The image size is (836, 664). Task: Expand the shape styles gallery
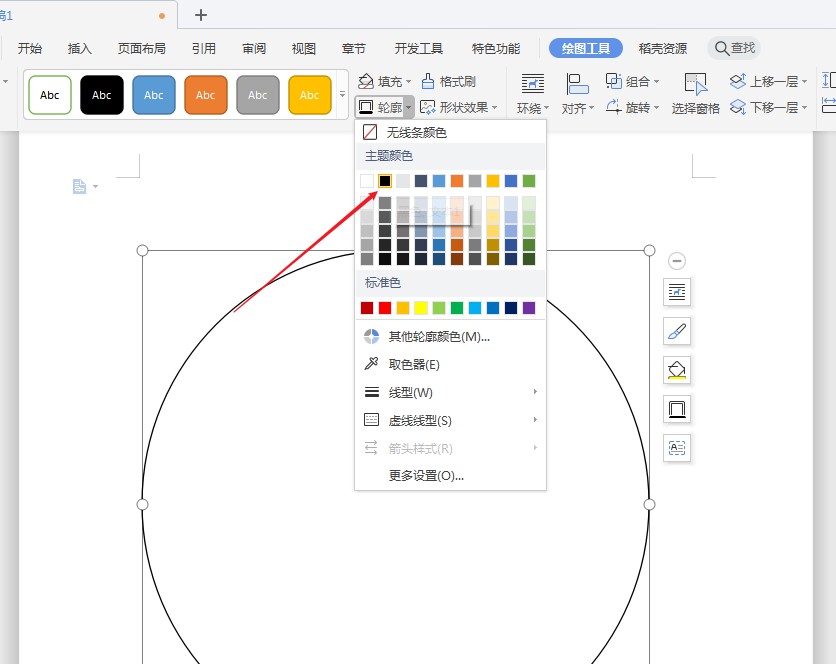(x=342, y=94)
